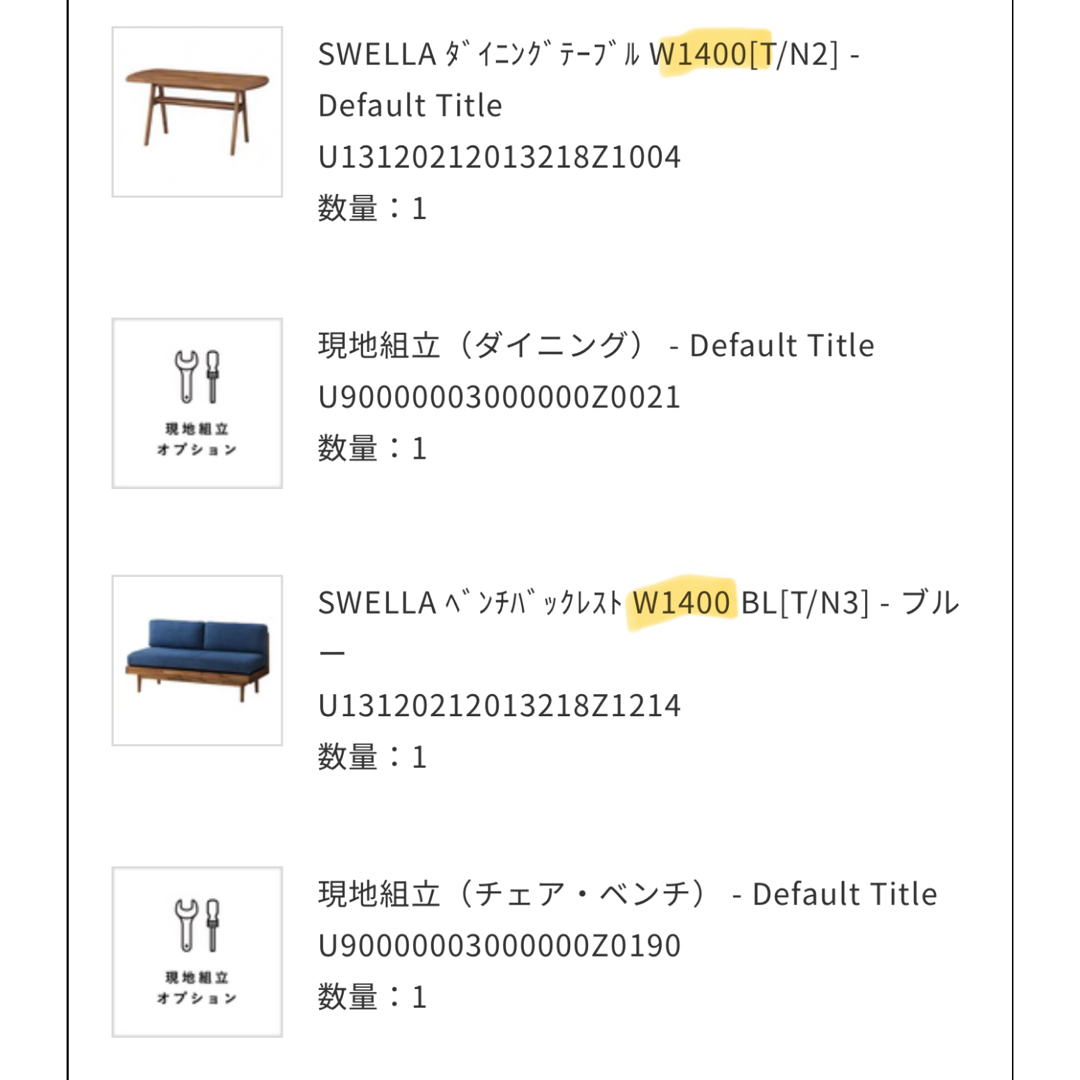Select SKU code U1312021201321​8Z1004
The image size is (1080, 1080).
click(499, 157)
